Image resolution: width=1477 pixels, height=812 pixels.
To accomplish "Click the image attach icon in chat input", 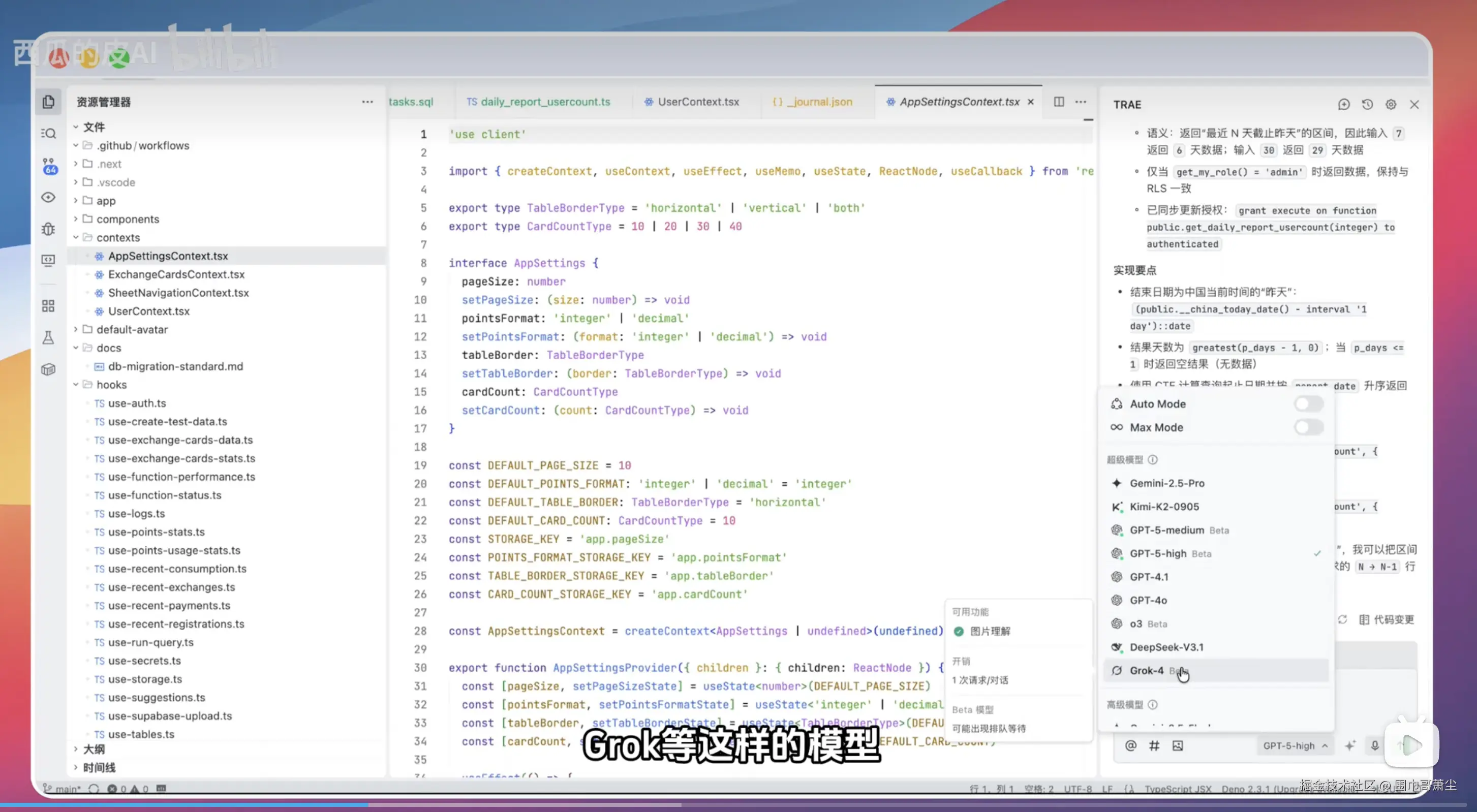I will coord(1178,745).
